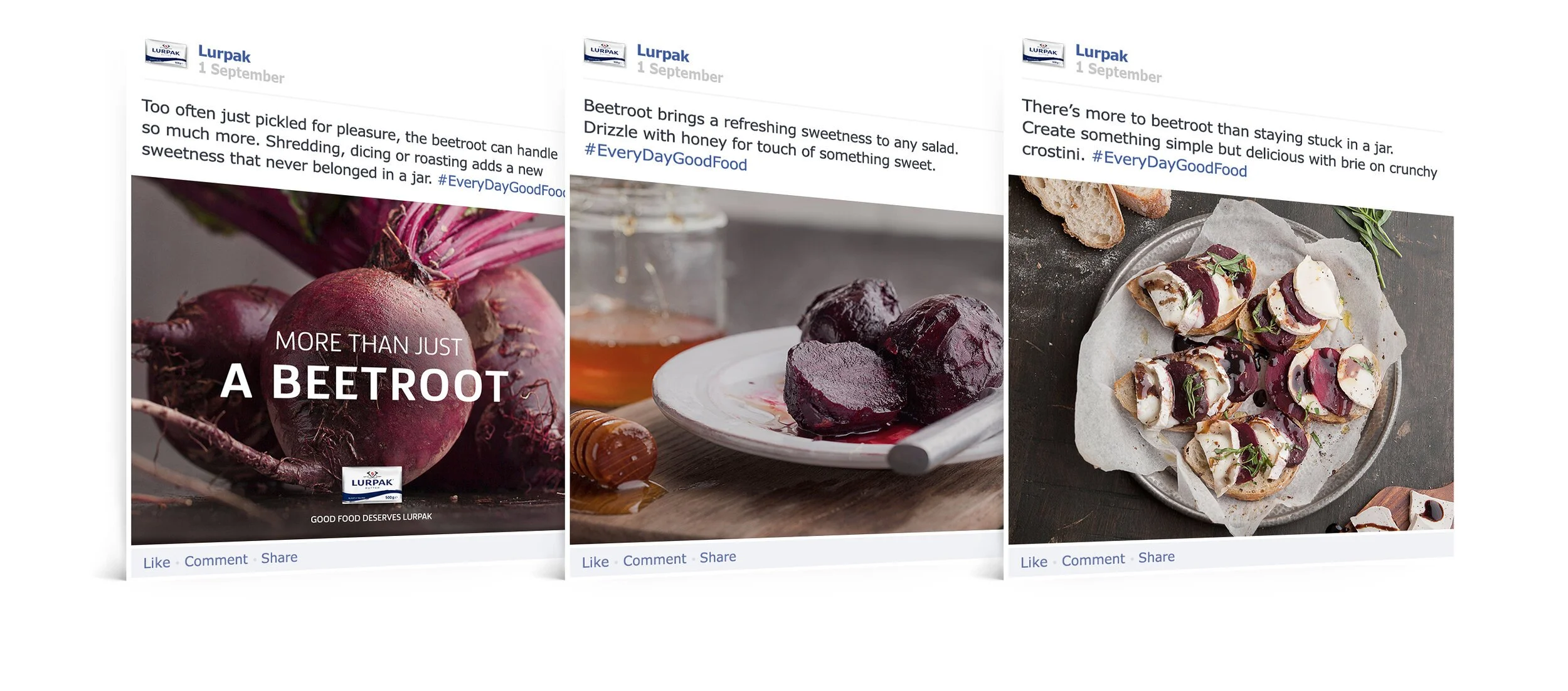1568x691 pixels.
Task: View the beetroot crostini platter photo
Action: pyautogui.click(x=1231, y=359)
